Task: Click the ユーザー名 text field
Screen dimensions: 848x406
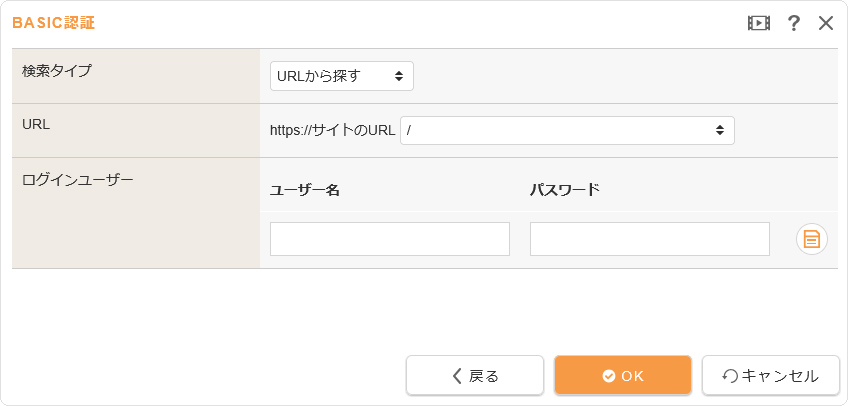Action: click(x=390, y=239)
